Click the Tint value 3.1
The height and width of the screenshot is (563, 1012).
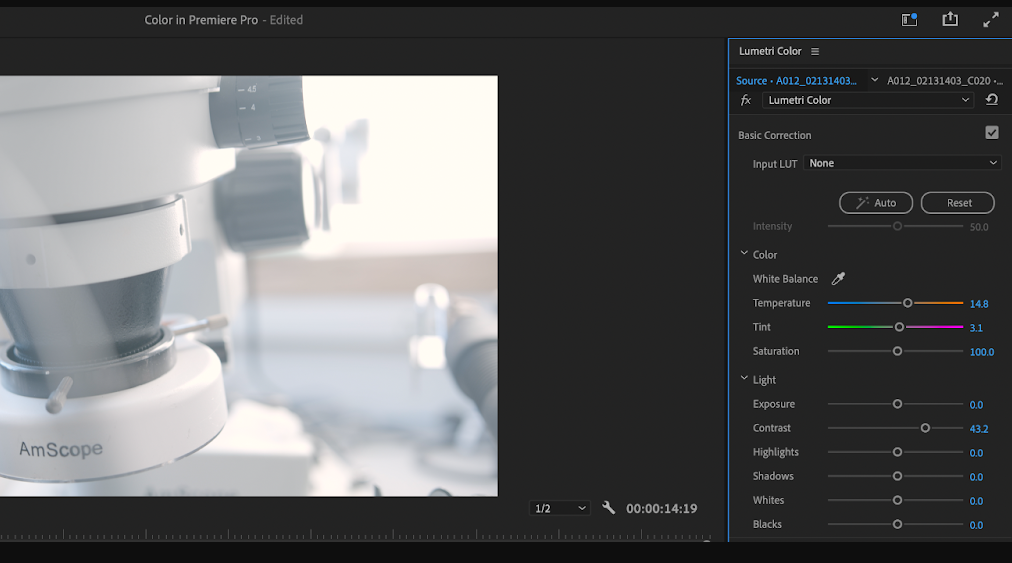tap(976, 328)
